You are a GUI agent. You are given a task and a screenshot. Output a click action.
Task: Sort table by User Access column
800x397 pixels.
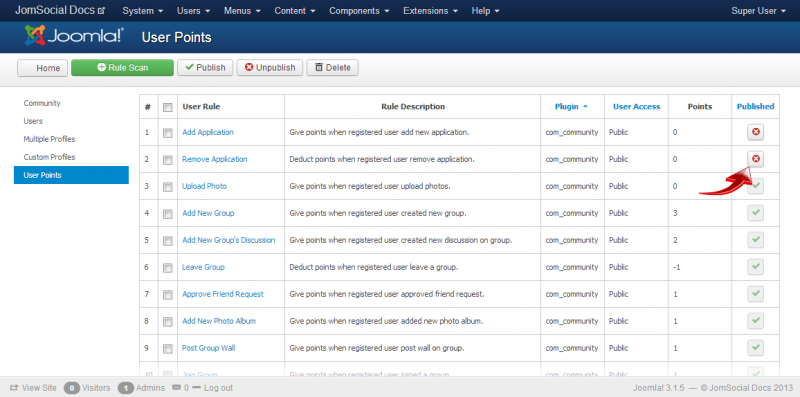pyautogui.click(x=636, y=107)
